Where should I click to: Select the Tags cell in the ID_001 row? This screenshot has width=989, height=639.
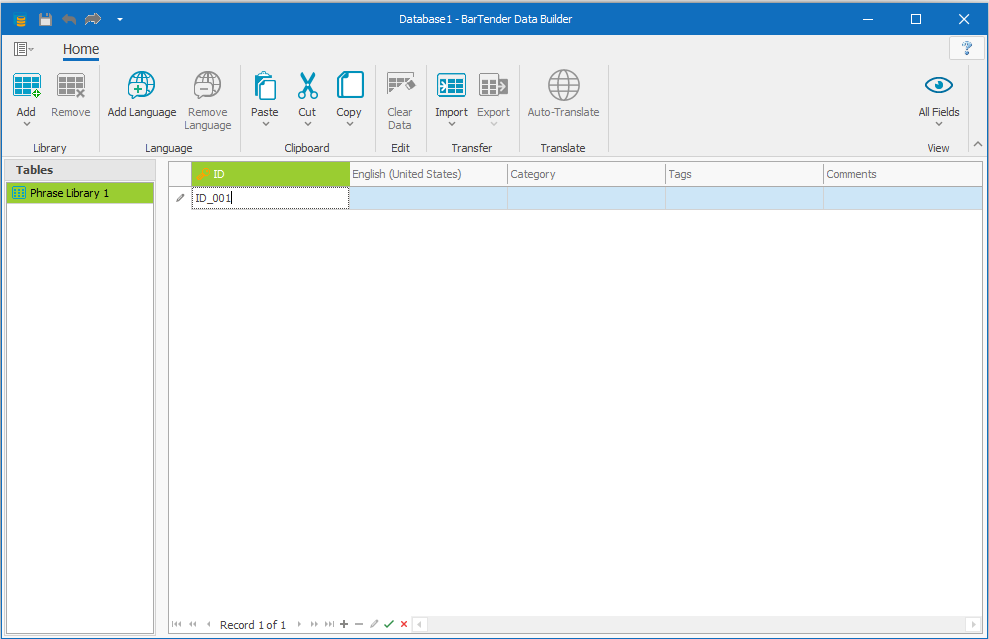tap(744, 198)
